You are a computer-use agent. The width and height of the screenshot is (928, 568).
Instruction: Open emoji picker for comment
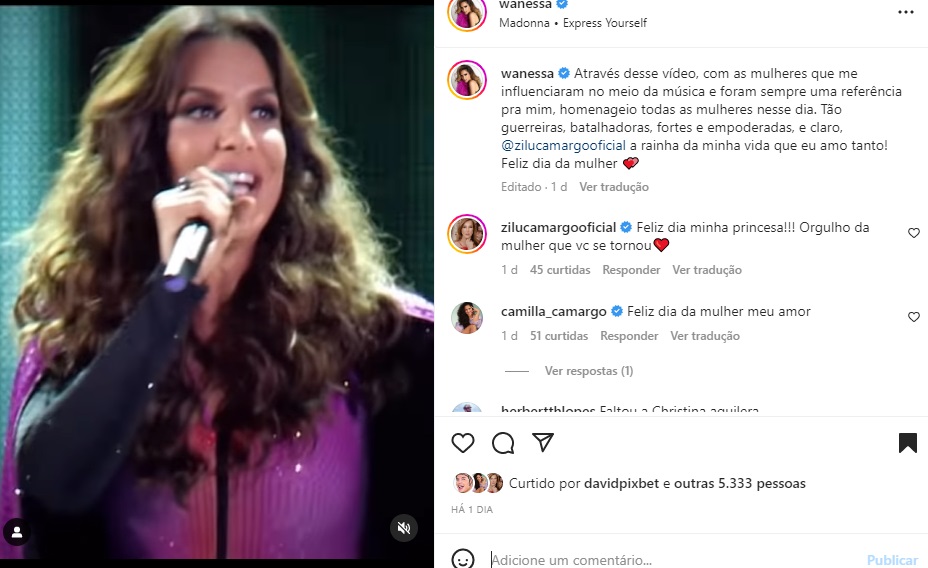(x=463, y=559)
